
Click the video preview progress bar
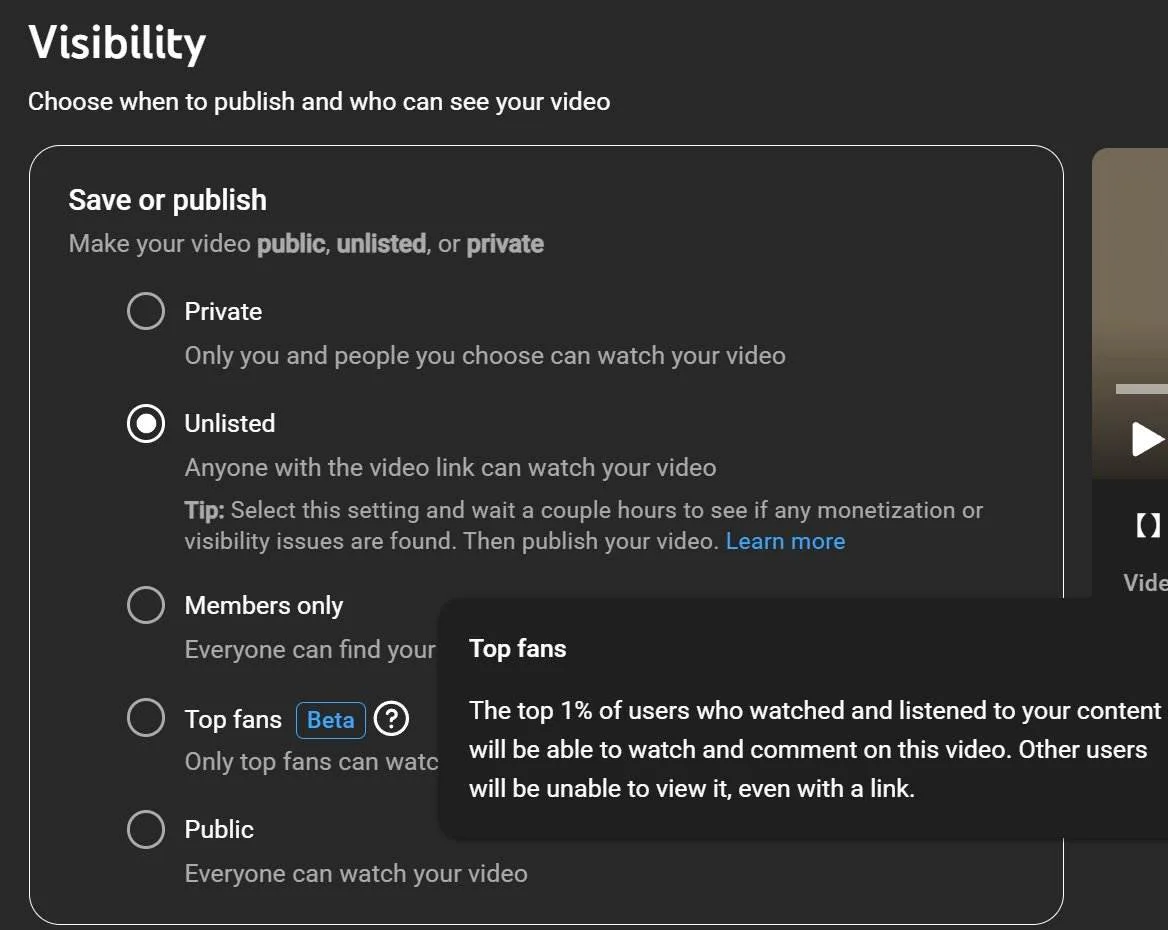click(x=1141, y=389)
